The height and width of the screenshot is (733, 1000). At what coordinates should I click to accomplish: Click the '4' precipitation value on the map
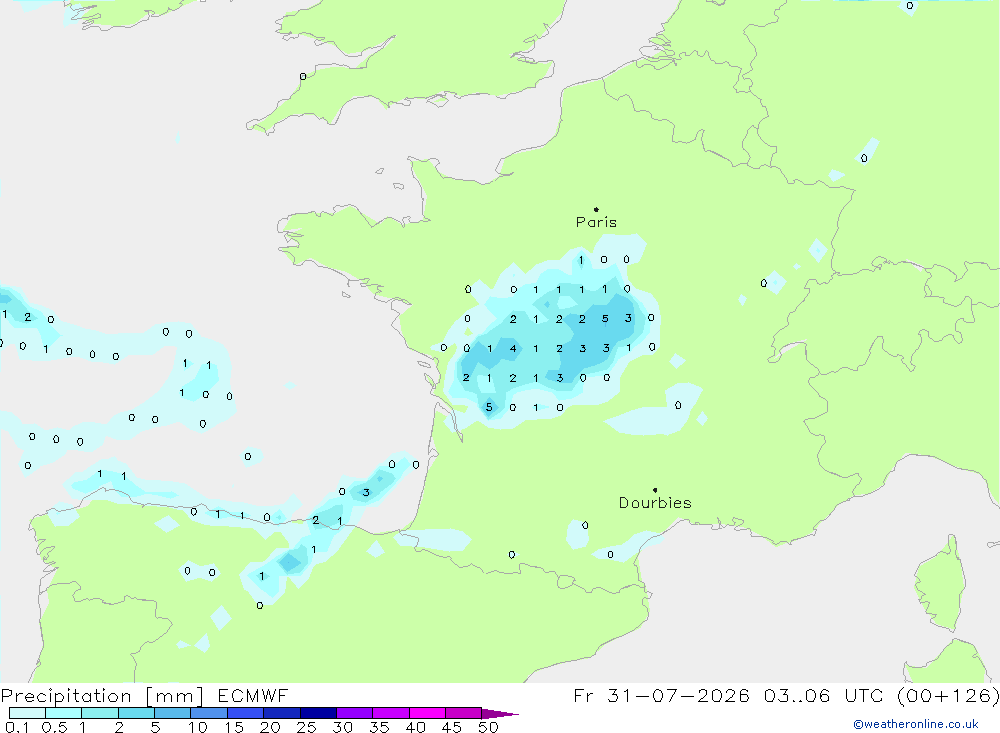click(x=513, y=348)
